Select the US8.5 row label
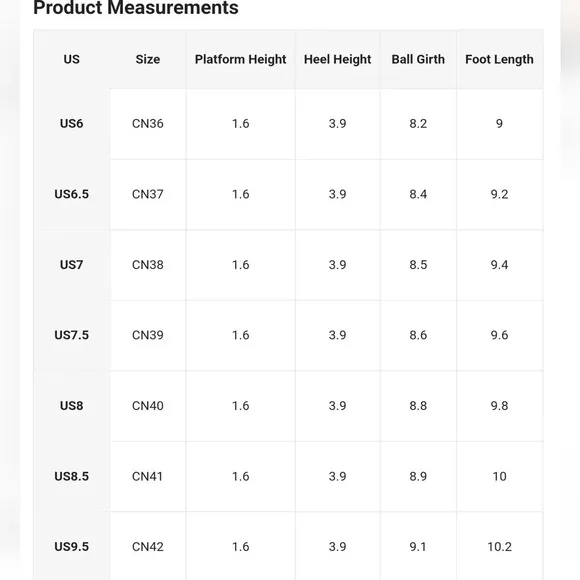The width and height of the screenshot is (580, 580). coord(71,476)
